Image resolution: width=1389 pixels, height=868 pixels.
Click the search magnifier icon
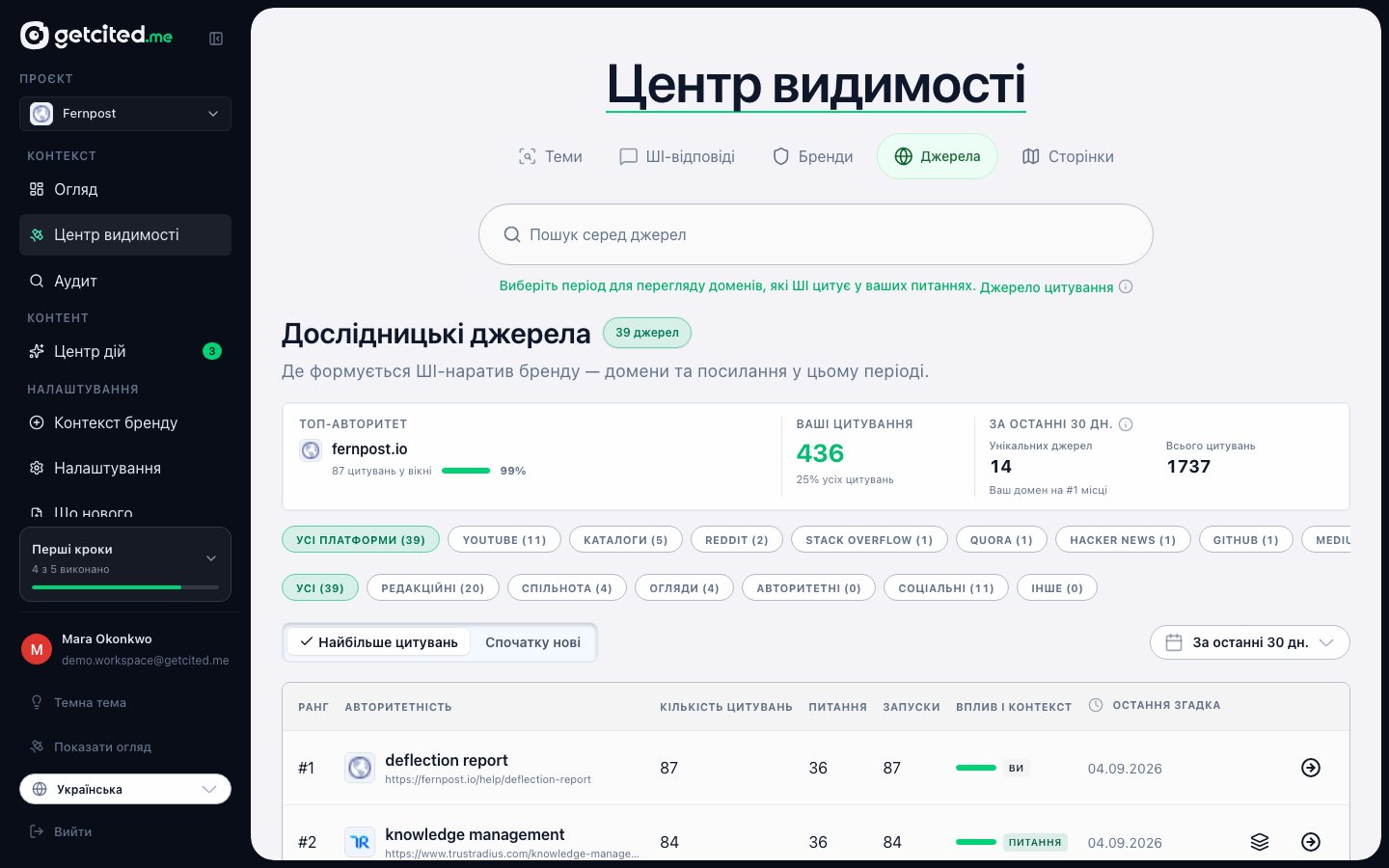(x=512, y=234)
